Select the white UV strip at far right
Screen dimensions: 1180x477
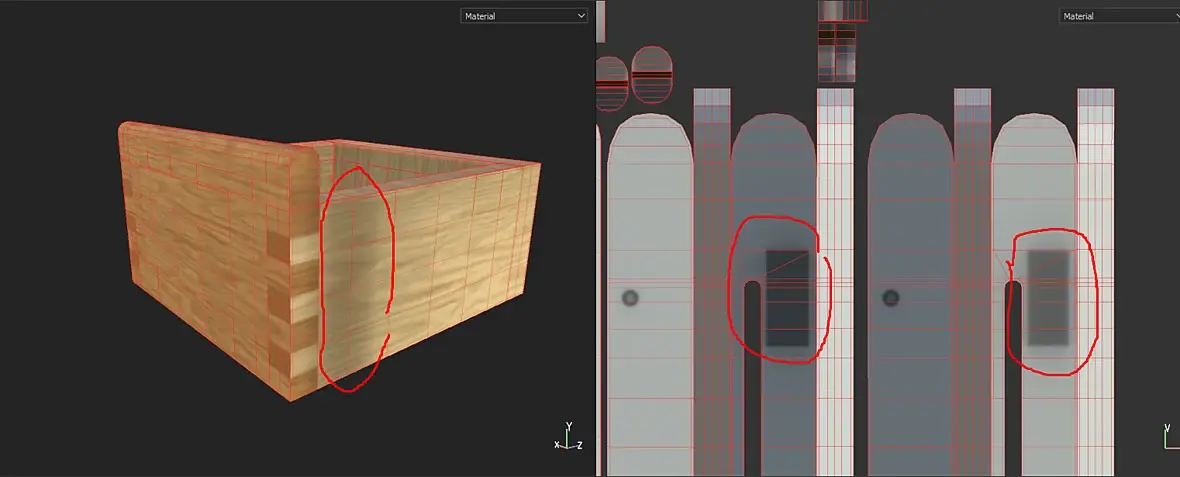tap(1096, 282)
